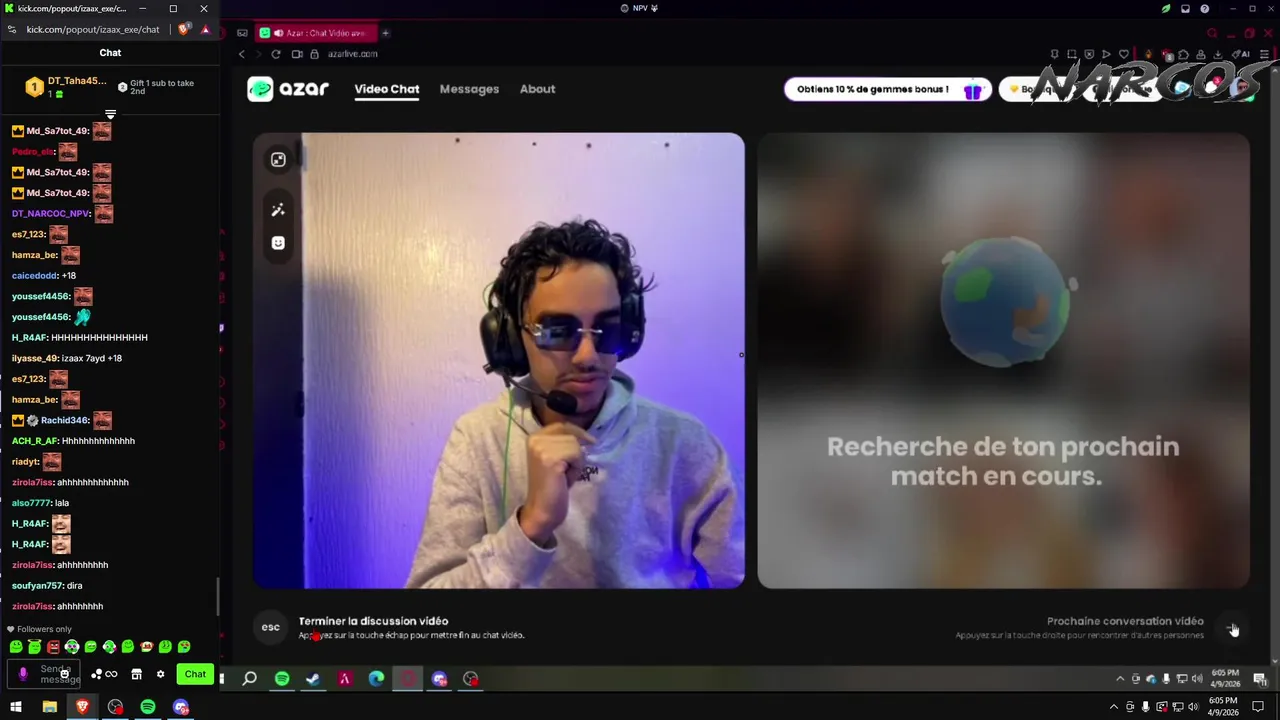Click the Brave Rewards triangle icon

click(205, 29)
